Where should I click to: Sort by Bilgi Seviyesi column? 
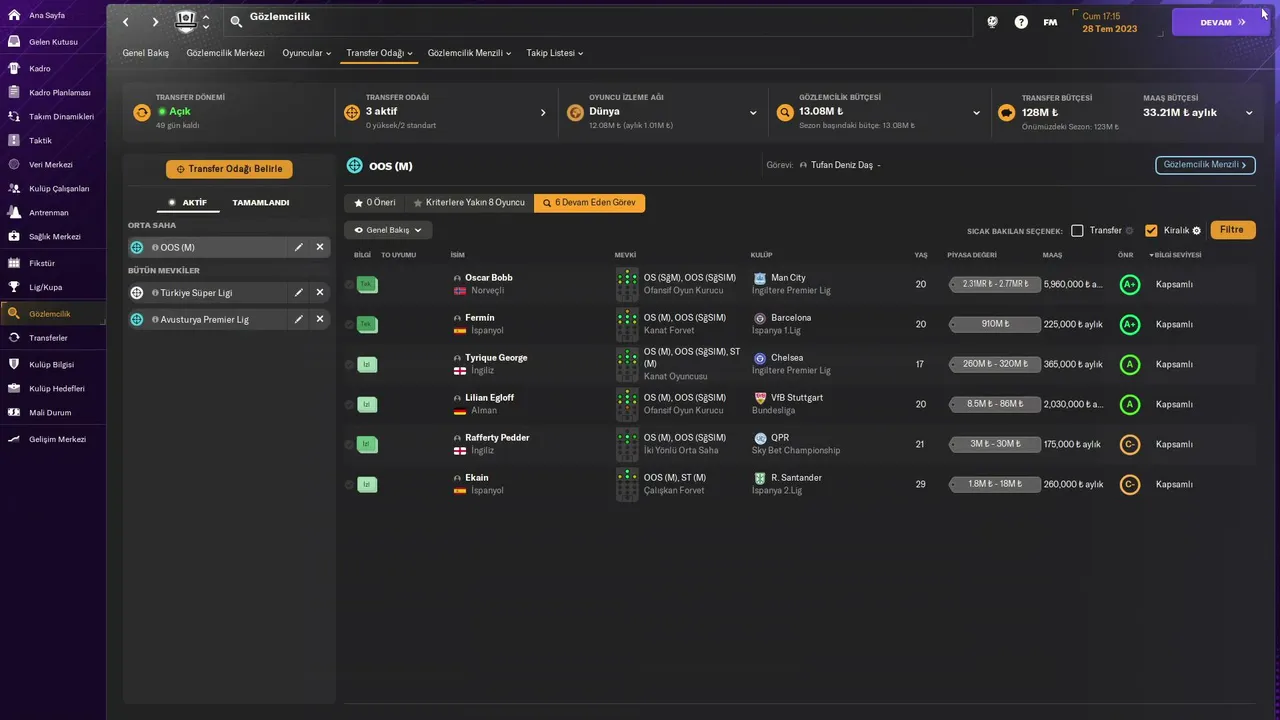coord(1176,255)
